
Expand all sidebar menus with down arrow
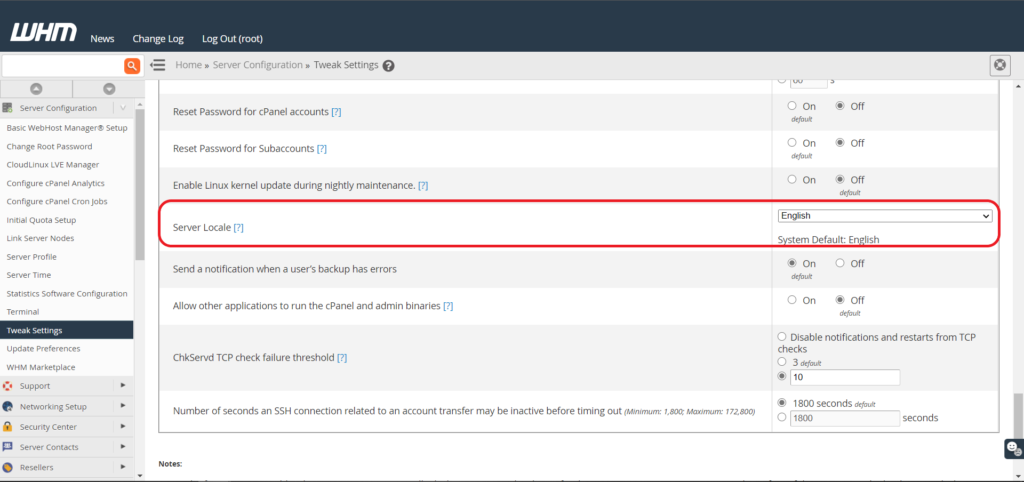(109, 89)
